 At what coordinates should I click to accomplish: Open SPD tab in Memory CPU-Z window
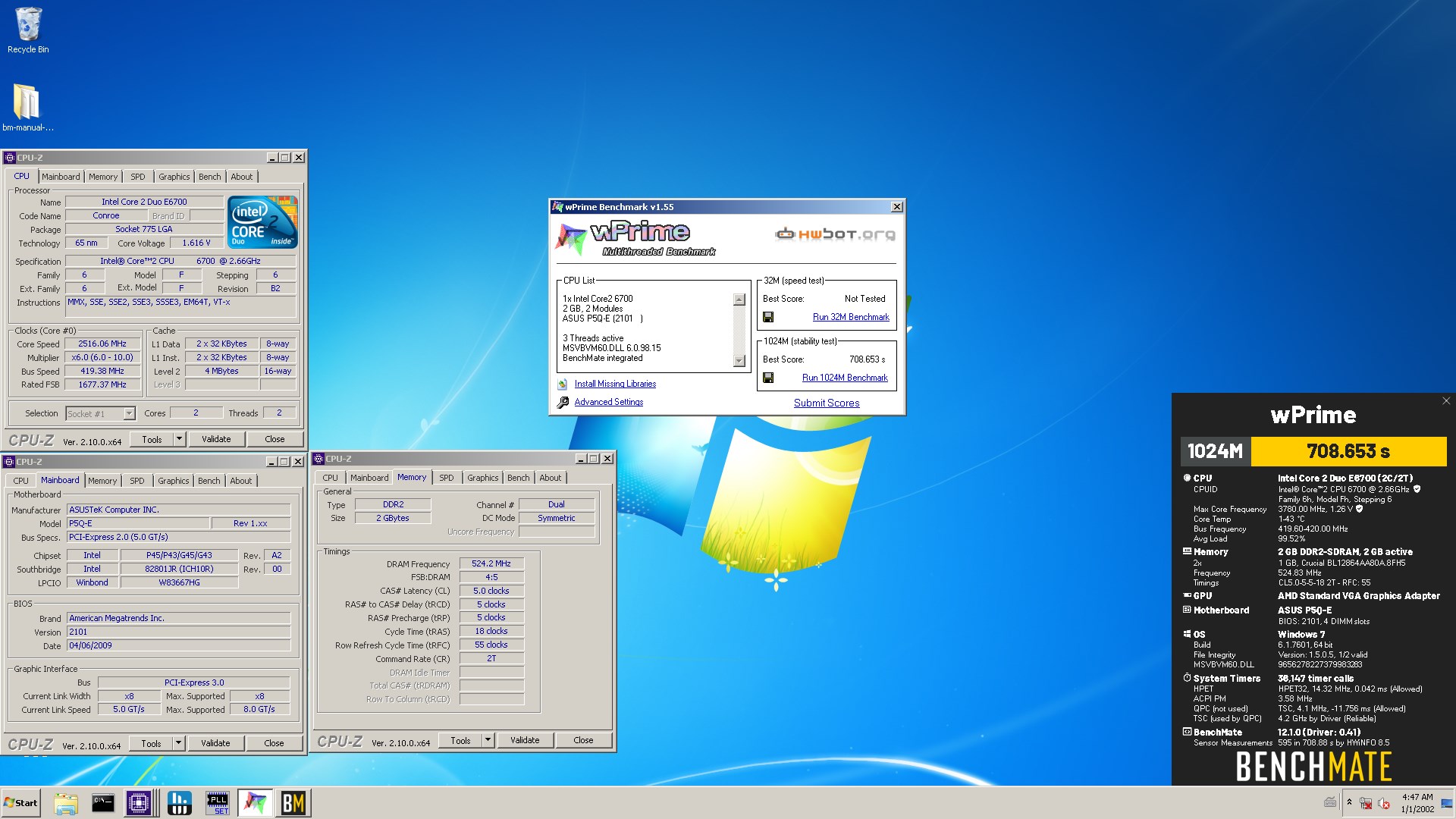click(x=447, y=478)
